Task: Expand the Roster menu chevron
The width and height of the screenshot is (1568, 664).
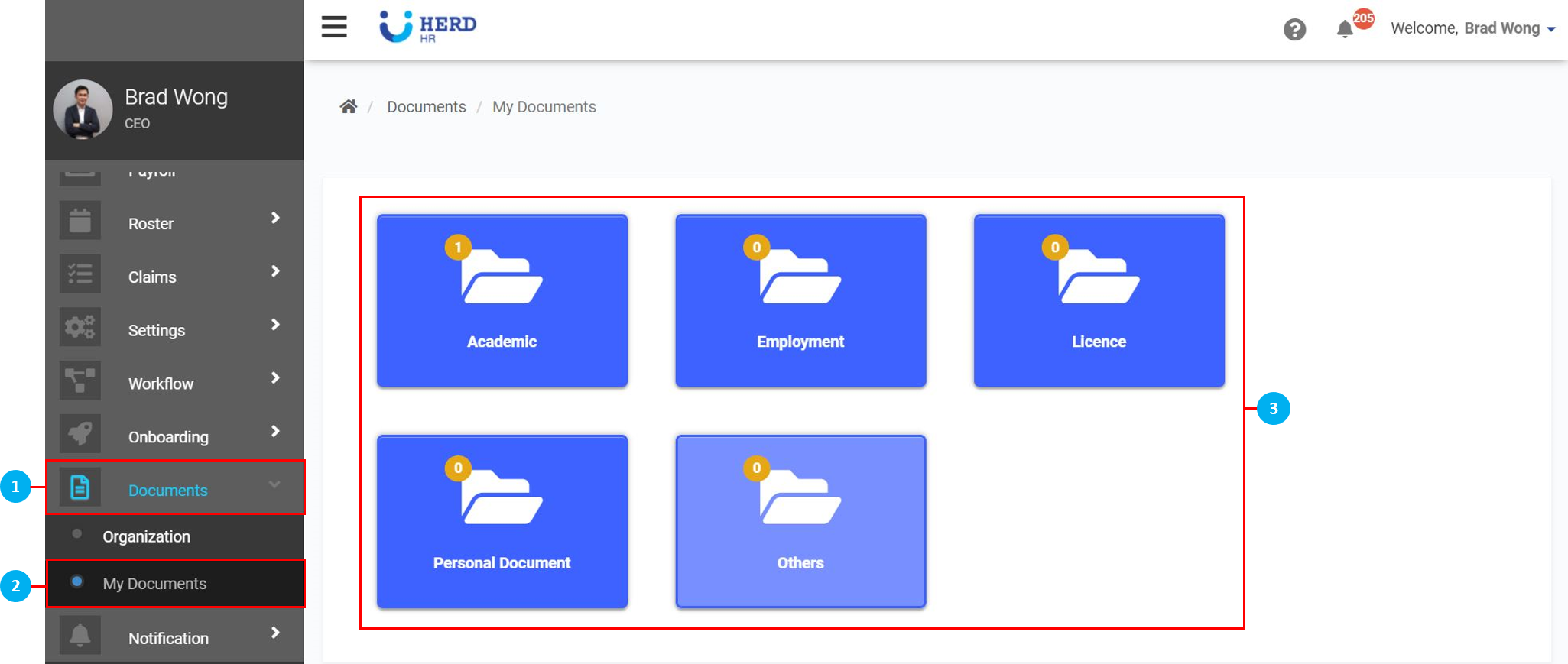Action: point(275,219)
